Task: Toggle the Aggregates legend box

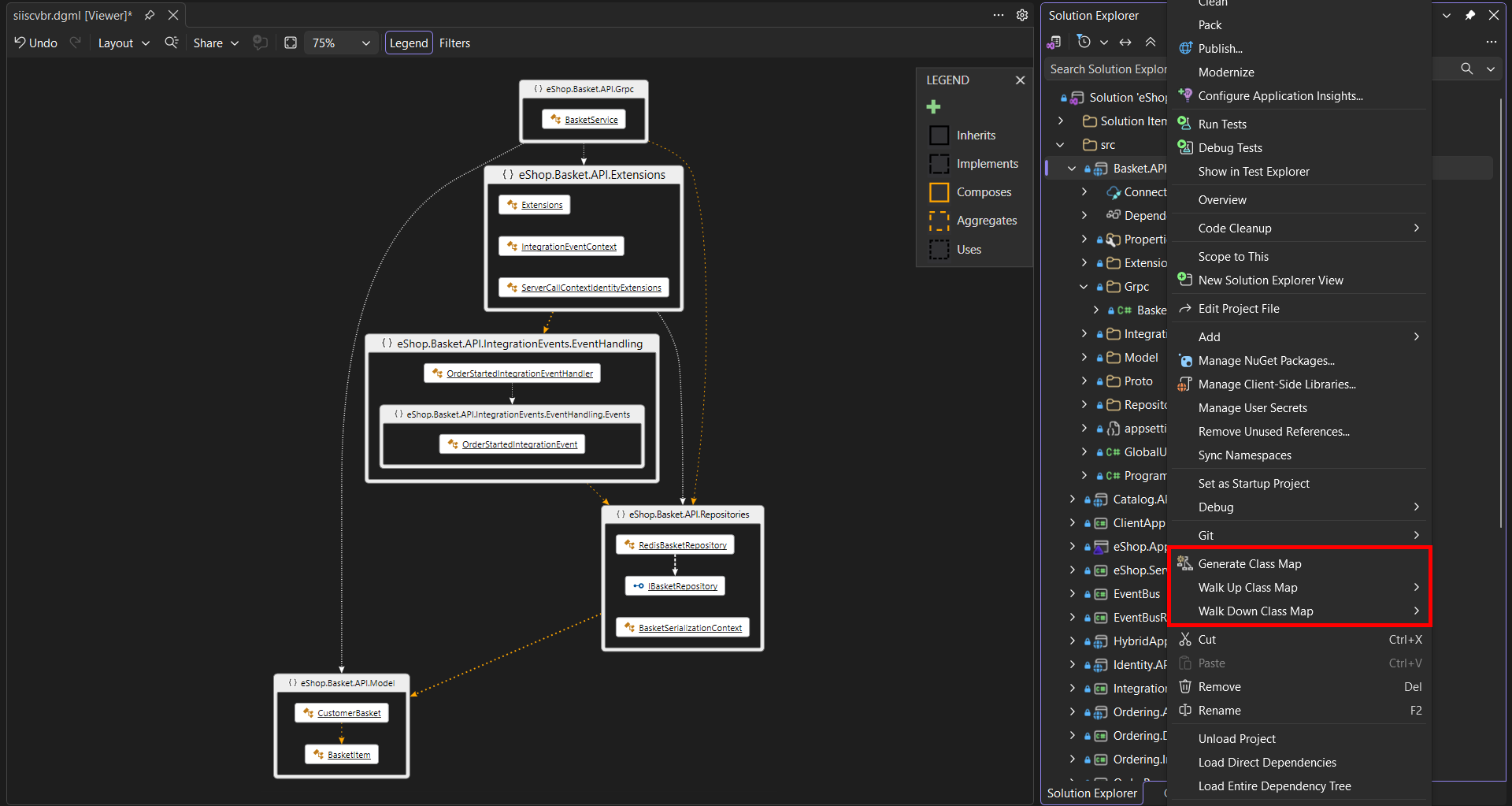Action: [x=939, y=221]
